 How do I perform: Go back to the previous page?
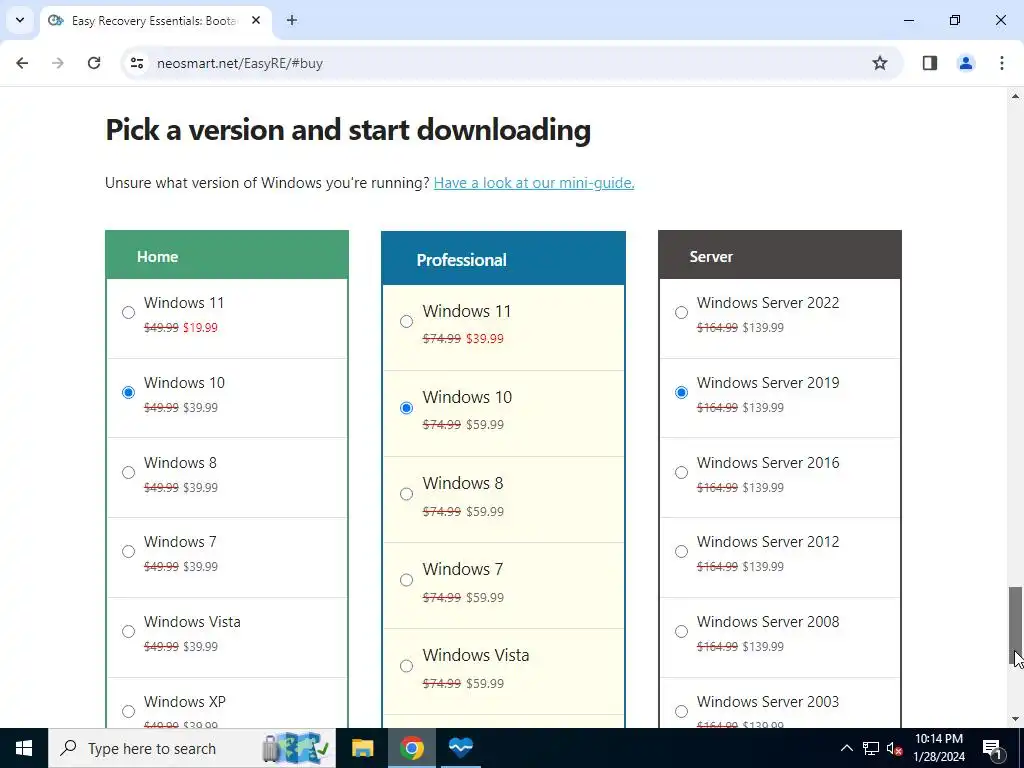point(22,63)
